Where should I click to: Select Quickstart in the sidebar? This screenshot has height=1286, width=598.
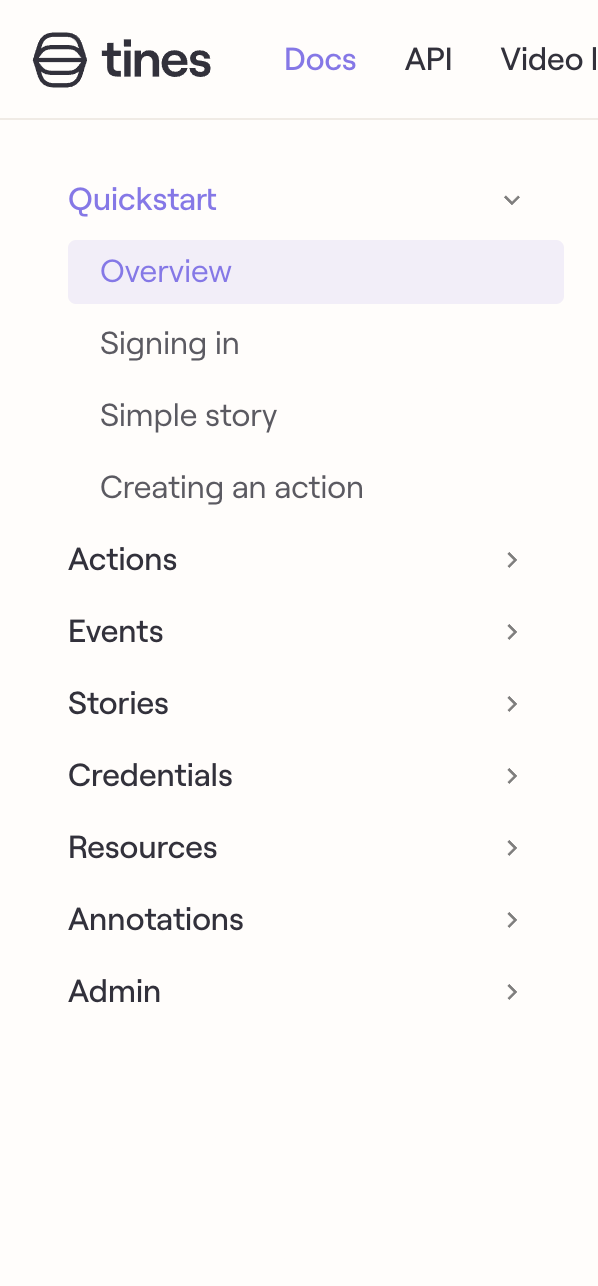(x=142, y=200)
